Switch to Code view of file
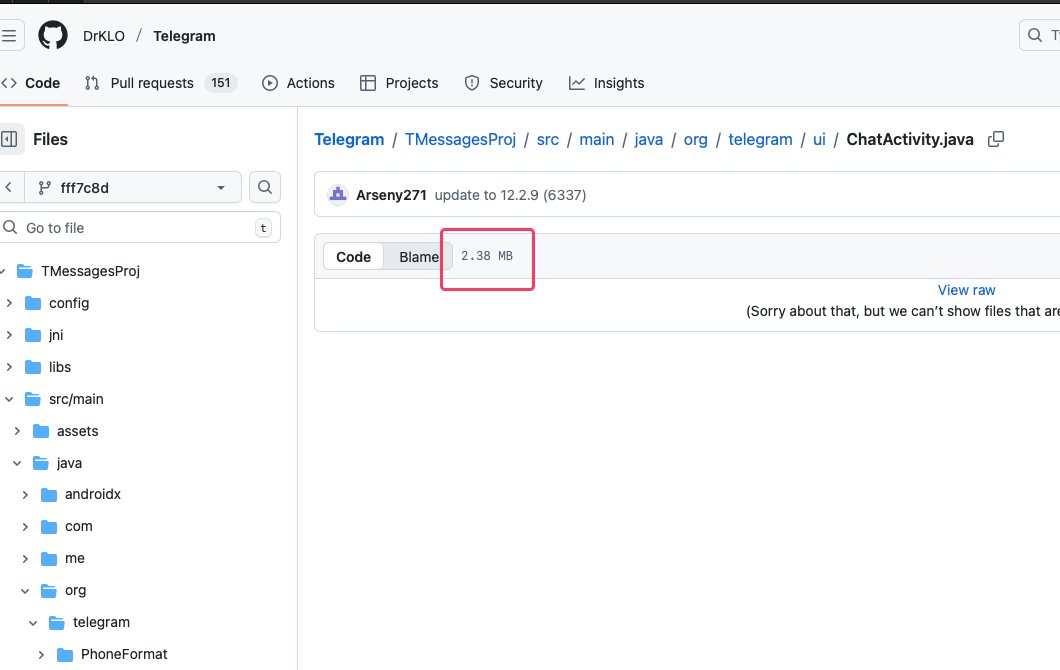Viewport: 1060px width, 670px height. (x=354, y=257)
